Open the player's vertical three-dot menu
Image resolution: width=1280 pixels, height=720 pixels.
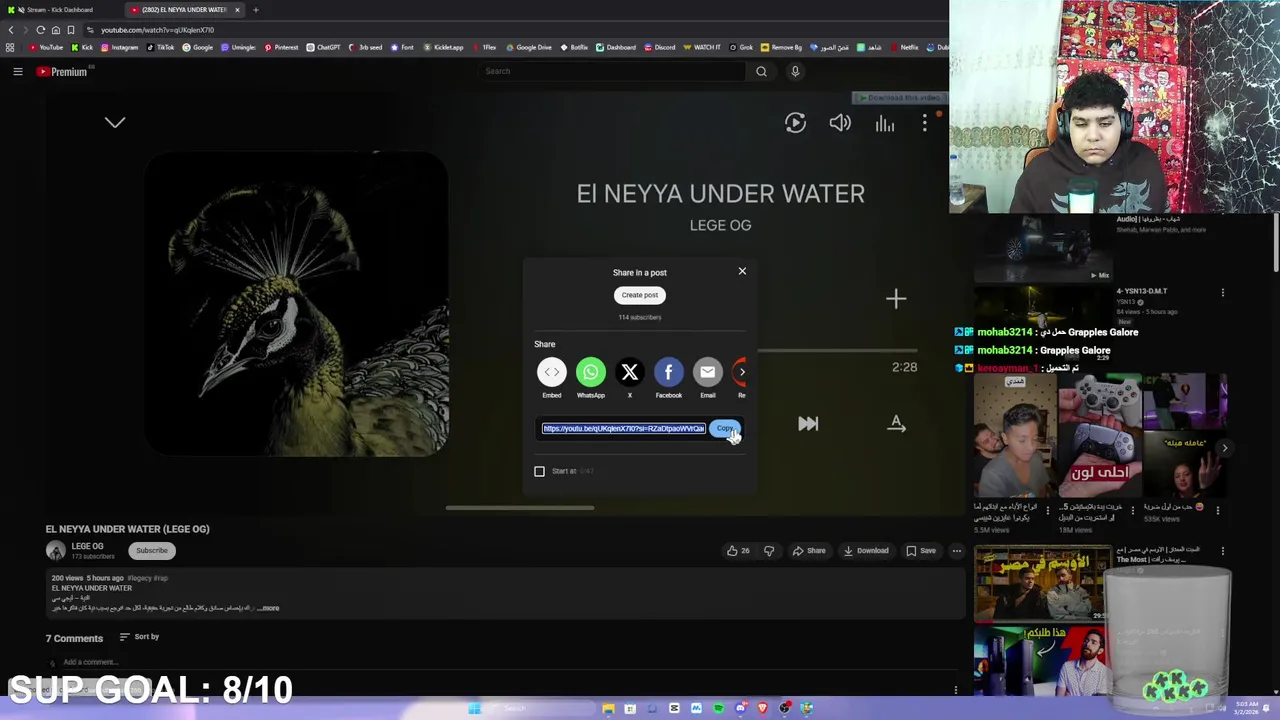point(925,123)
